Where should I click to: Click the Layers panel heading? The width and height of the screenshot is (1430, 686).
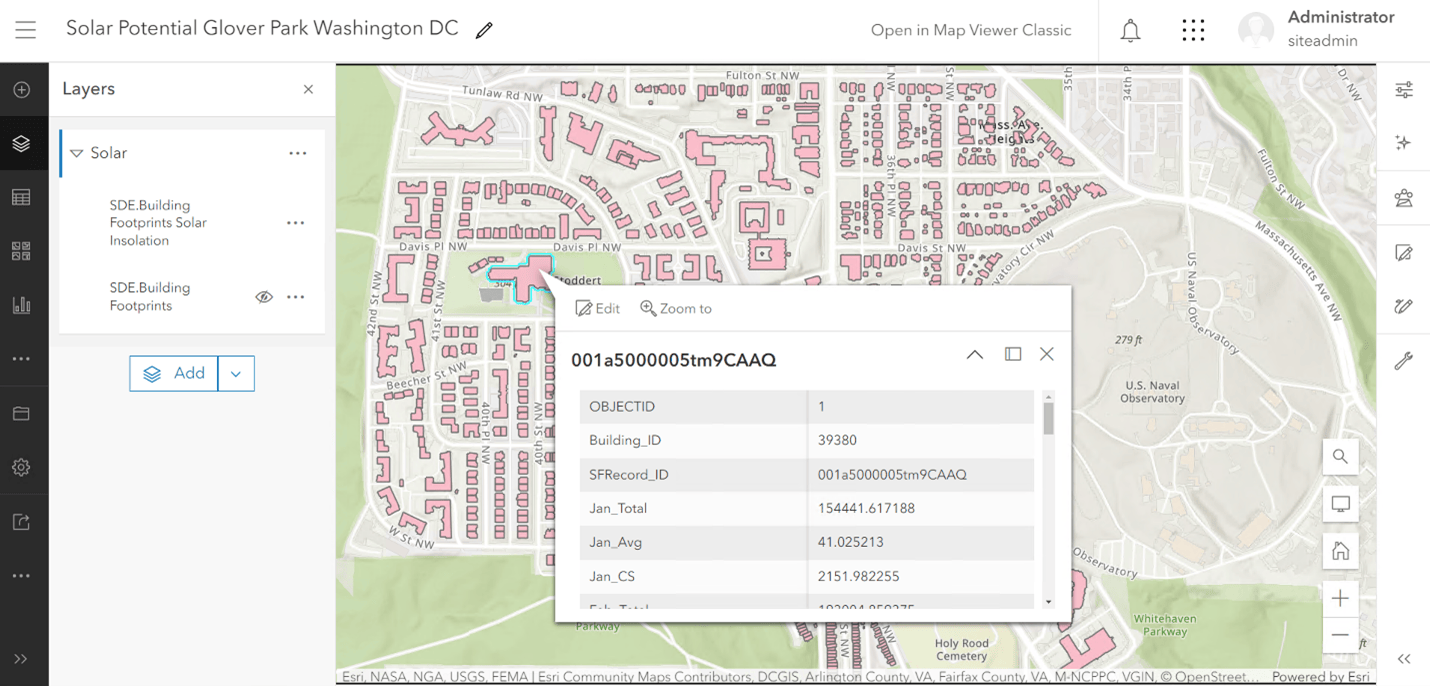click(x=88, y=89)
